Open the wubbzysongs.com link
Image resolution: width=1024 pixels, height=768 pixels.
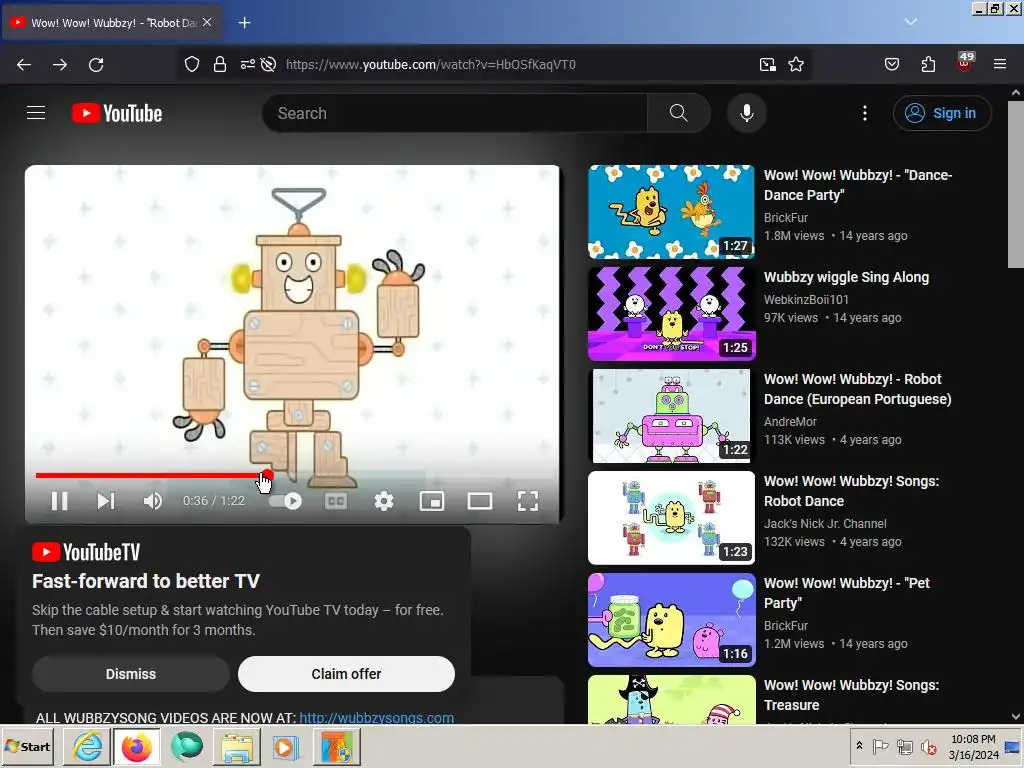(376, 717)
